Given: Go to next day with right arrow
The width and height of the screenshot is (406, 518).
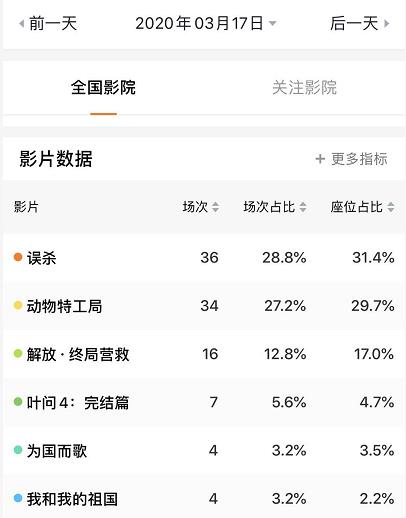Looking at the screenshot, I should tap(386, 24).
